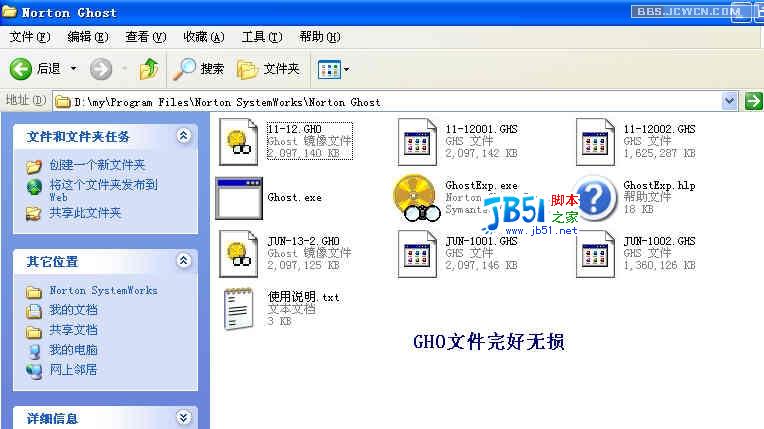
Task: Click the Ghost.exe file name text
Action: pos(294,197)
